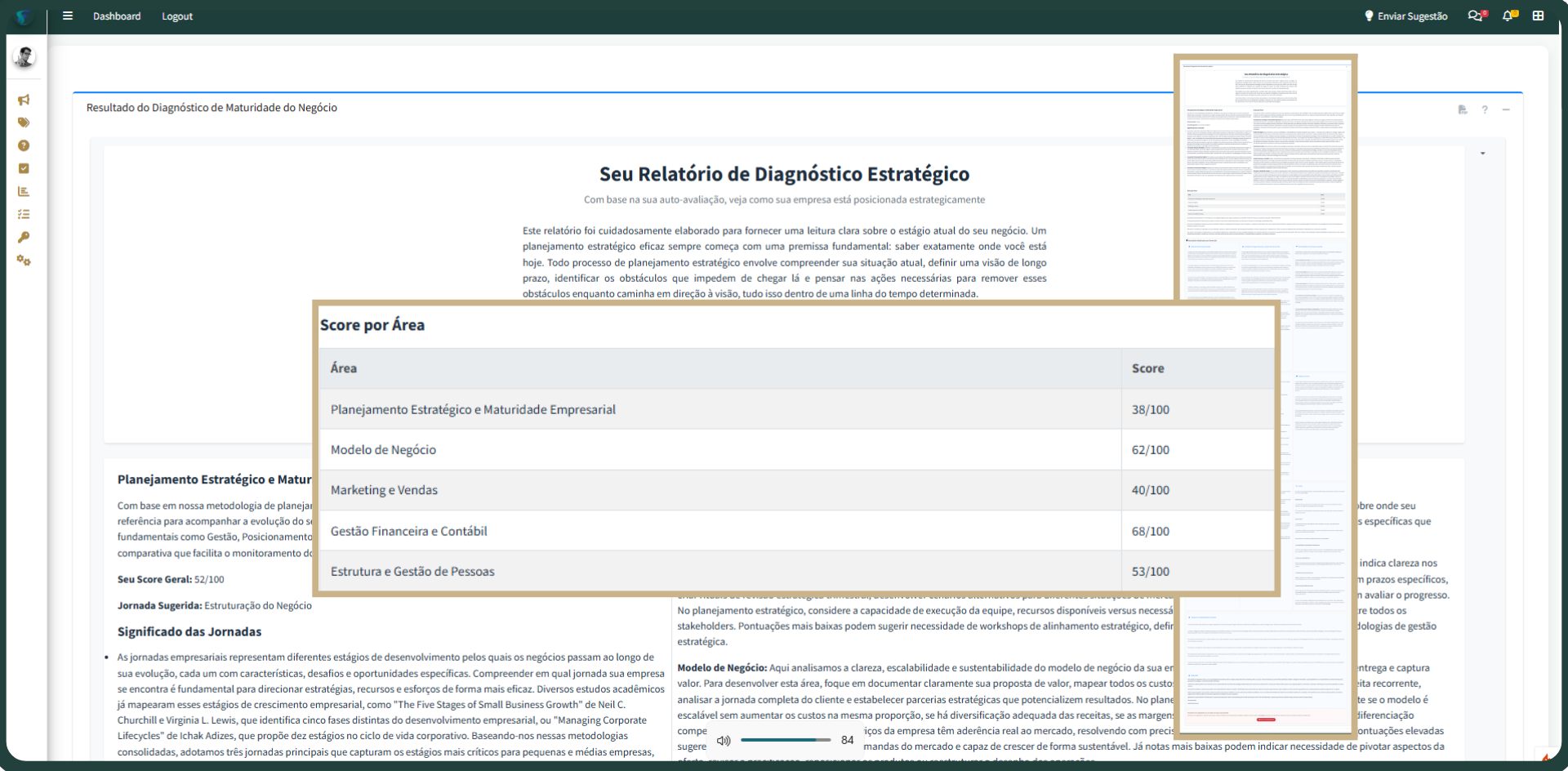Open the grid apps icon in top bar

point(1538,16)
